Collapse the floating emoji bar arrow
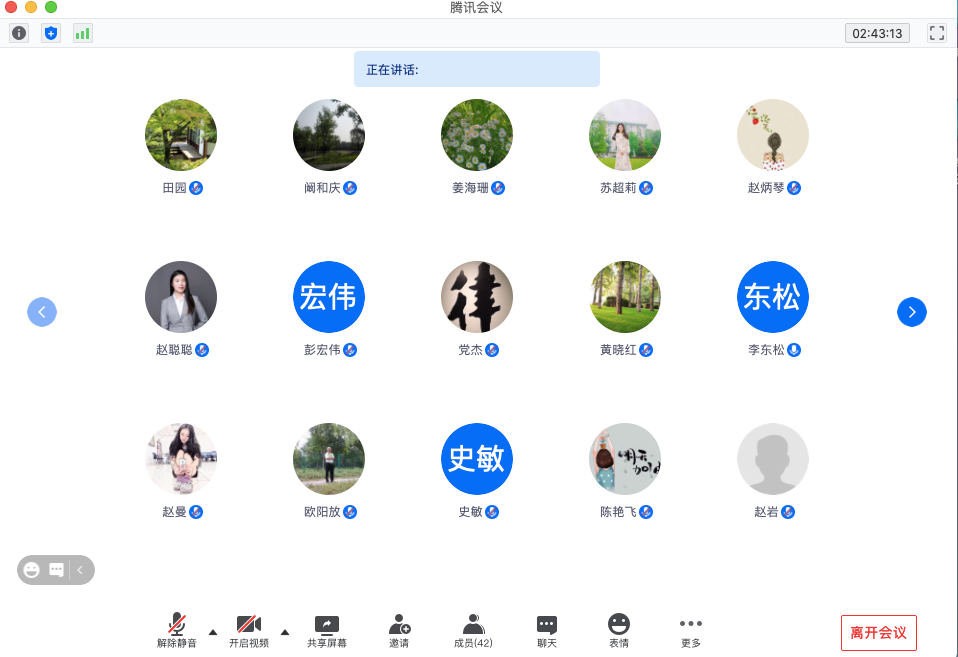 click(x=81, y=570)
